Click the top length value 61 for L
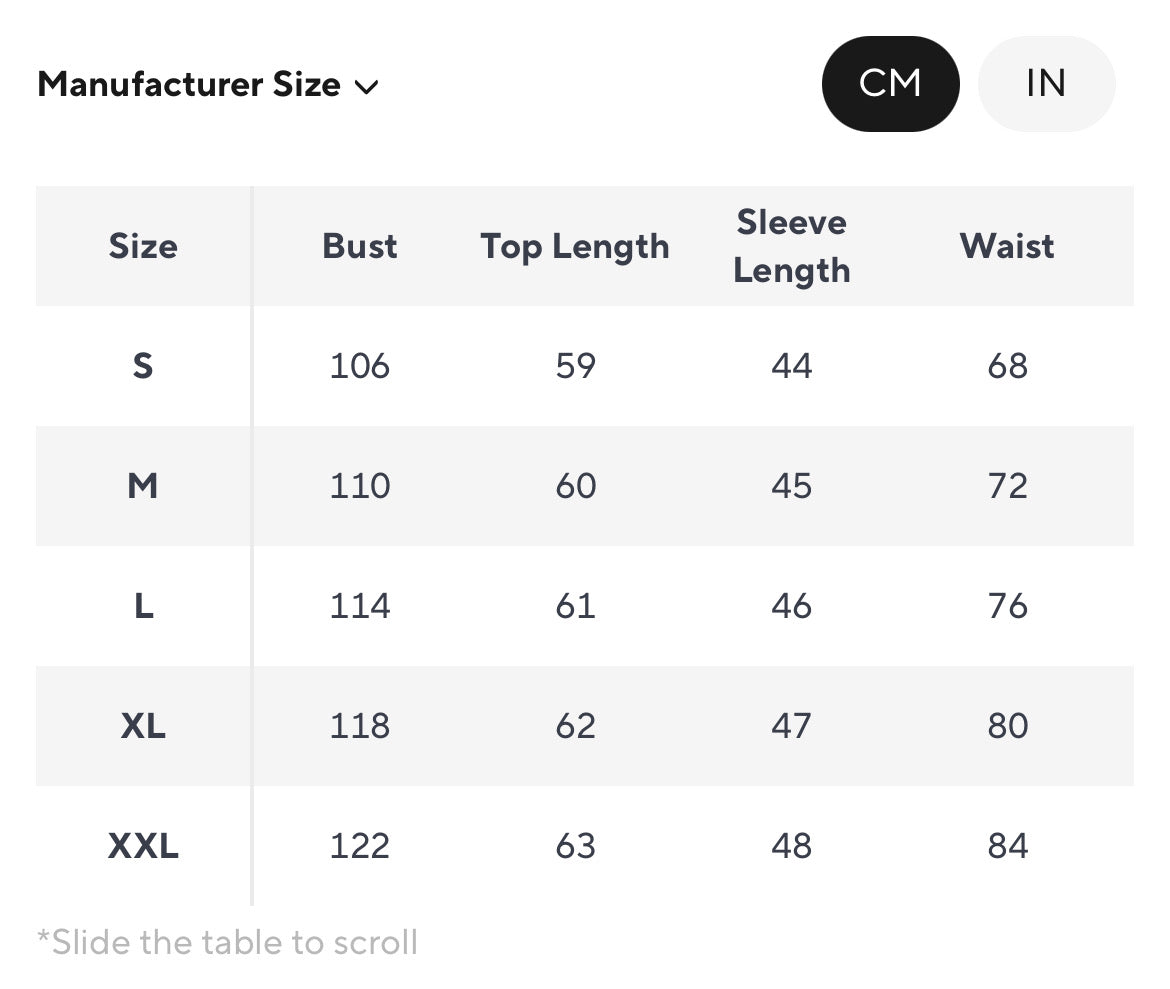This screenshot has width=1170, height=989. coord(575,606)
